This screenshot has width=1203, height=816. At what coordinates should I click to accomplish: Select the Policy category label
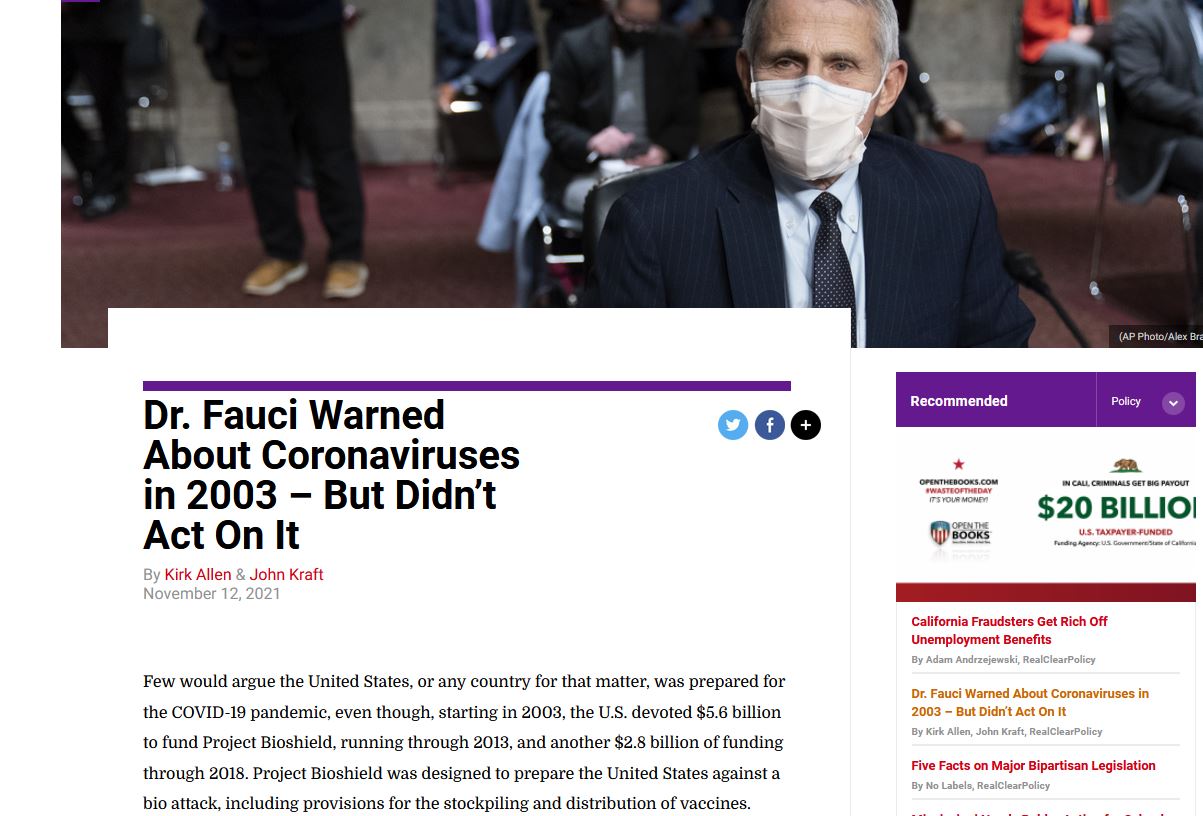(1126, 401)
